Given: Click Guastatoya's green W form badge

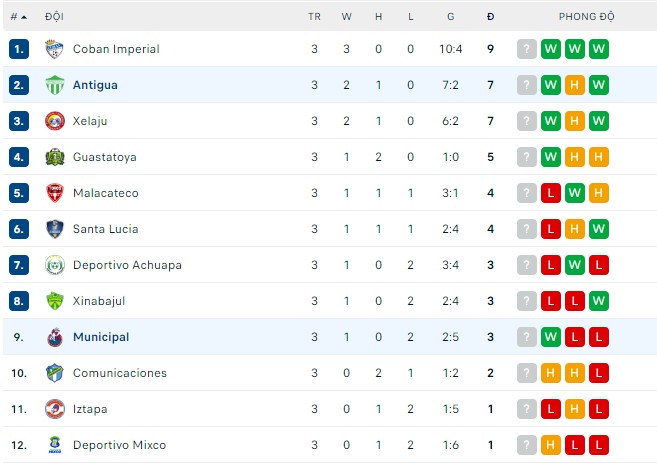Looking at the screenshot, I should pyautogui.click(x=551, y=157).
